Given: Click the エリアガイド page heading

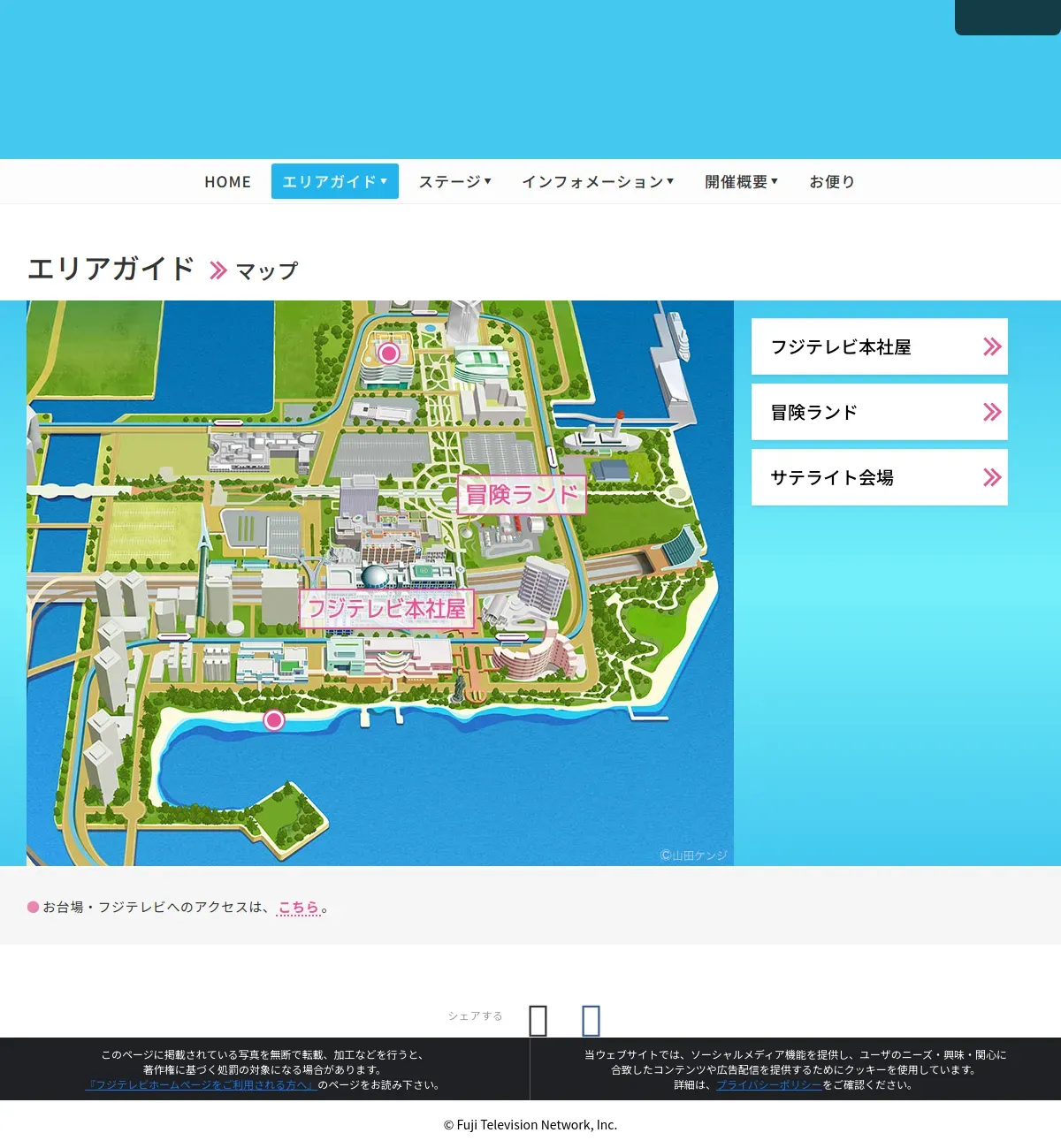Looking at the screenshot, I should pyautogui.click(x=111, y=268).
